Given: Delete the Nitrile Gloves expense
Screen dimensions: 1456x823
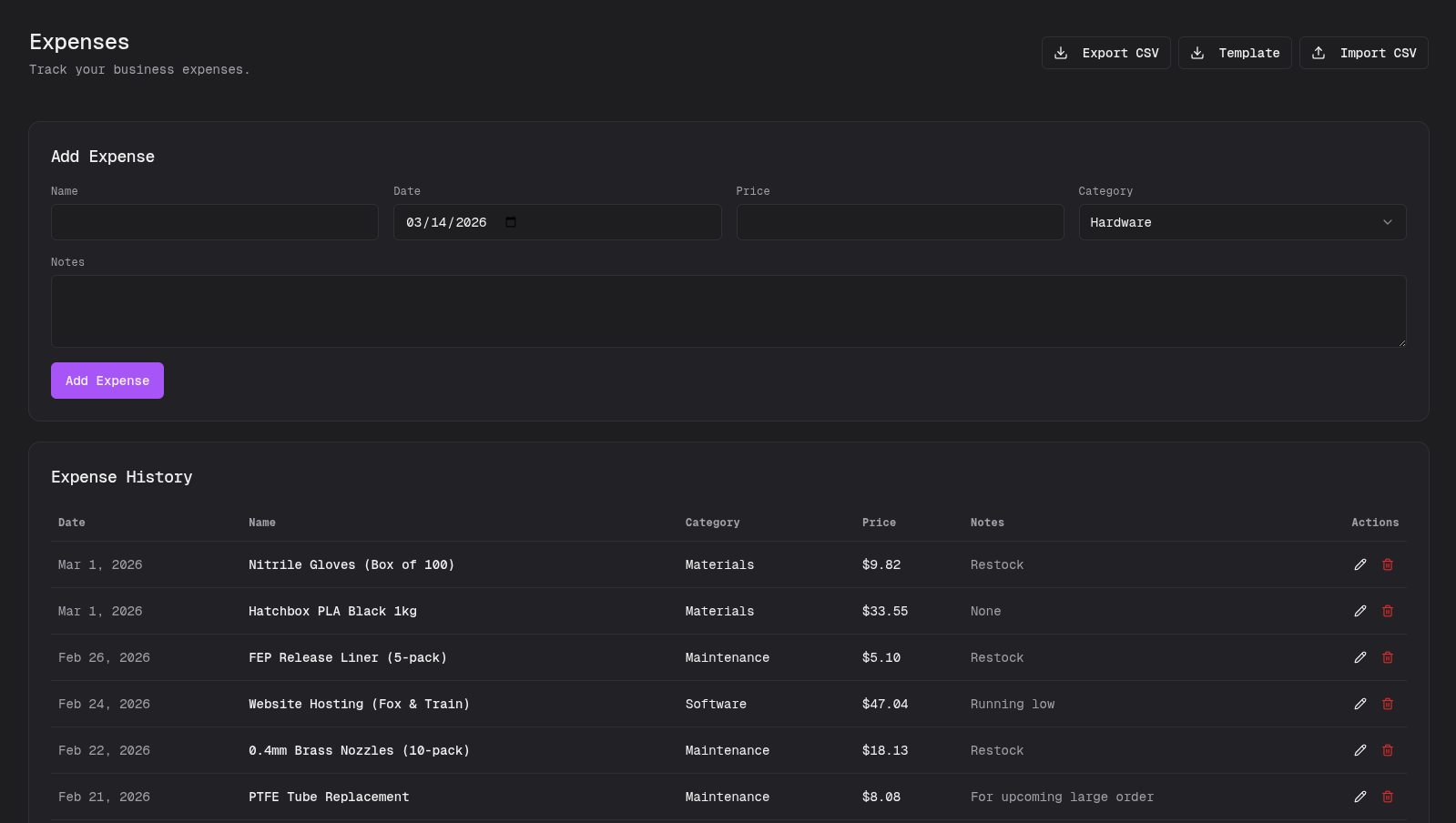Looking at the screenshot, I should click(1388, 564).
